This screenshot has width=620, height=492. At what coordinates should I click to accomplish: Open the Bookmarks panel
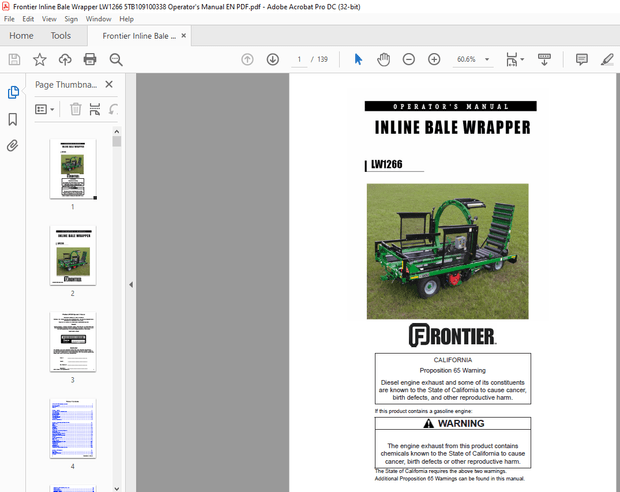(13, 119)
